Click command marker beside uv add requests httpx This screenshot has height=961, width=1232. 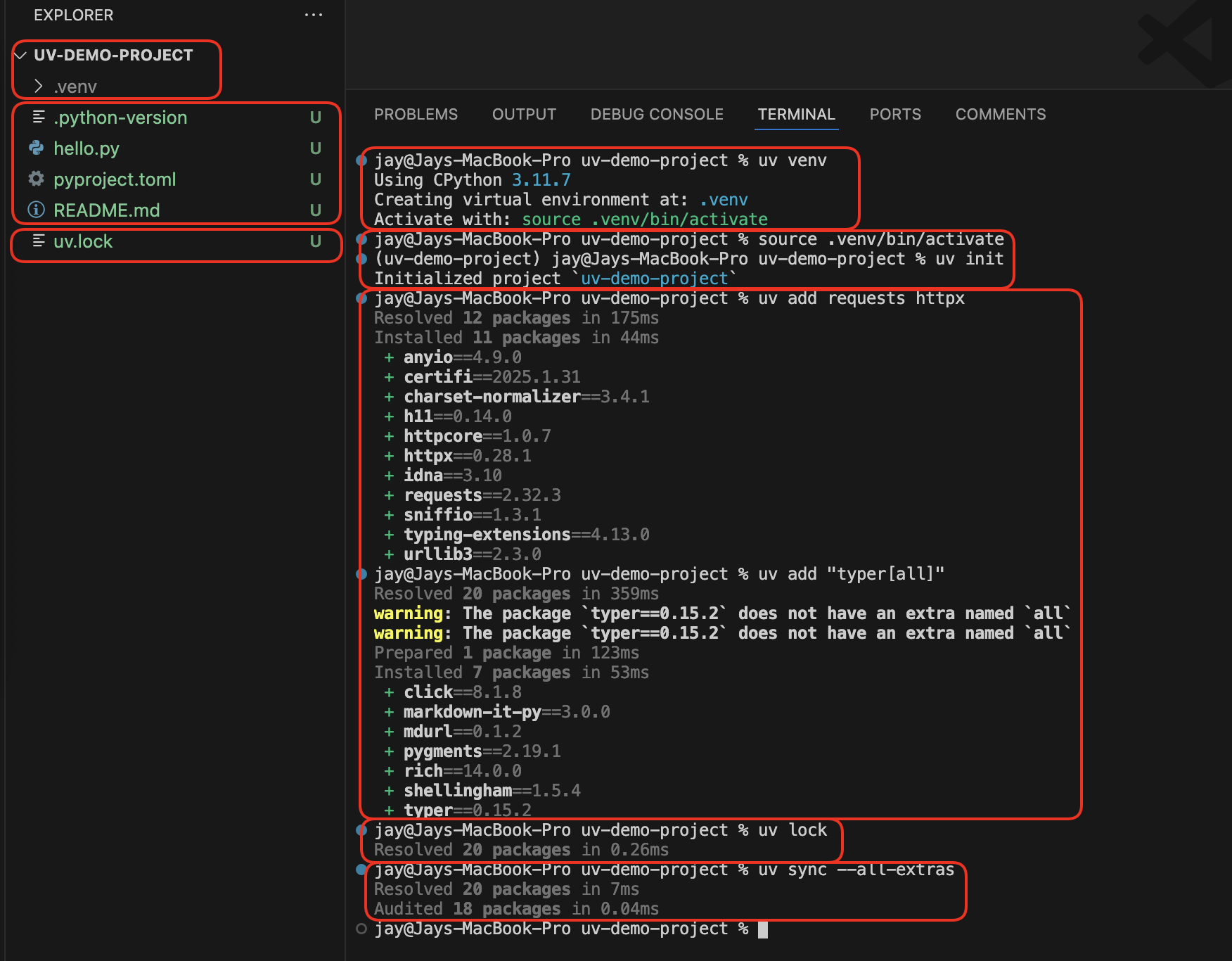click(x=361, y=298)
